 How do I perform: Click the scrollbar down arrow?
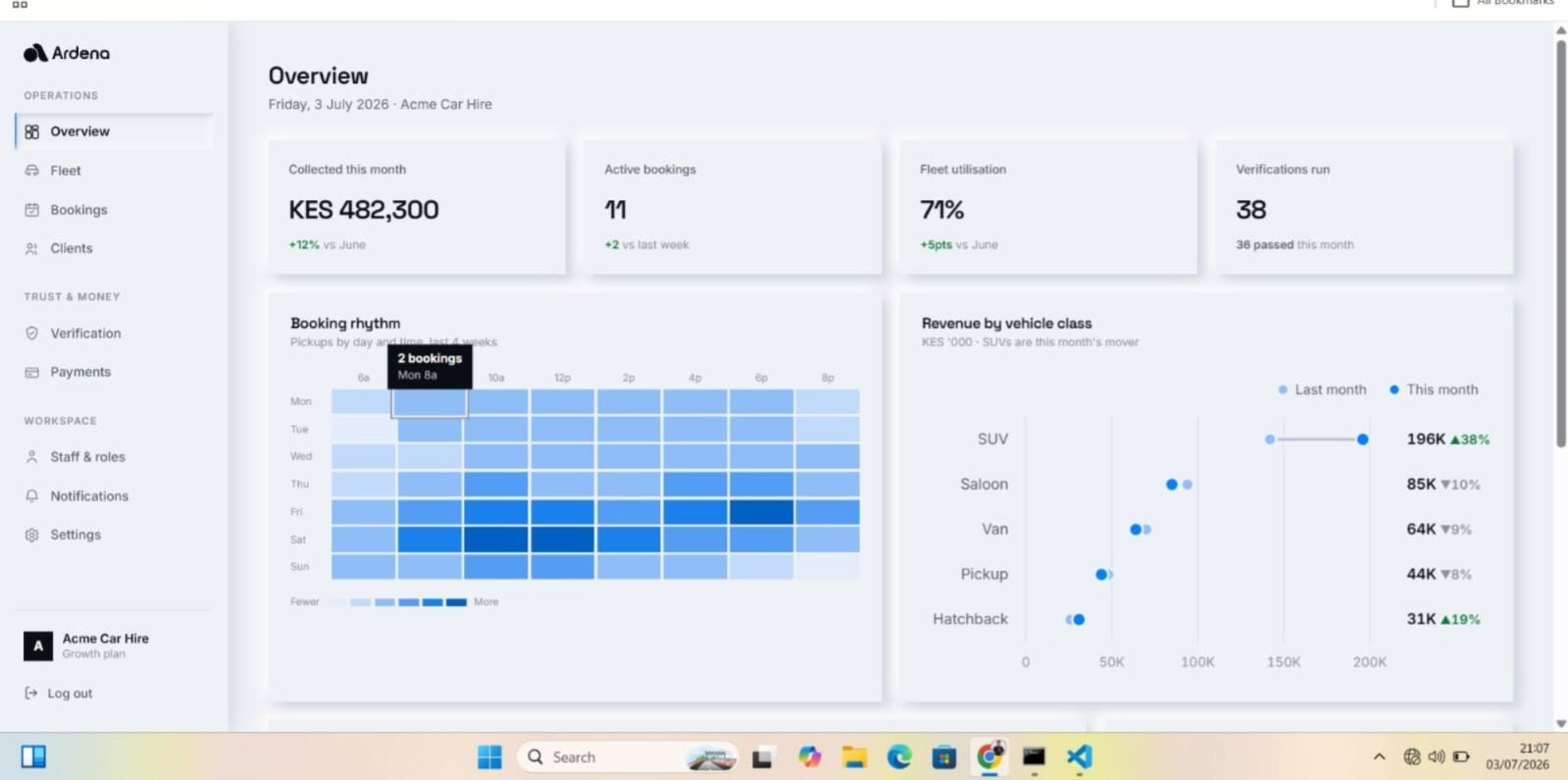tap(1561, 724)
